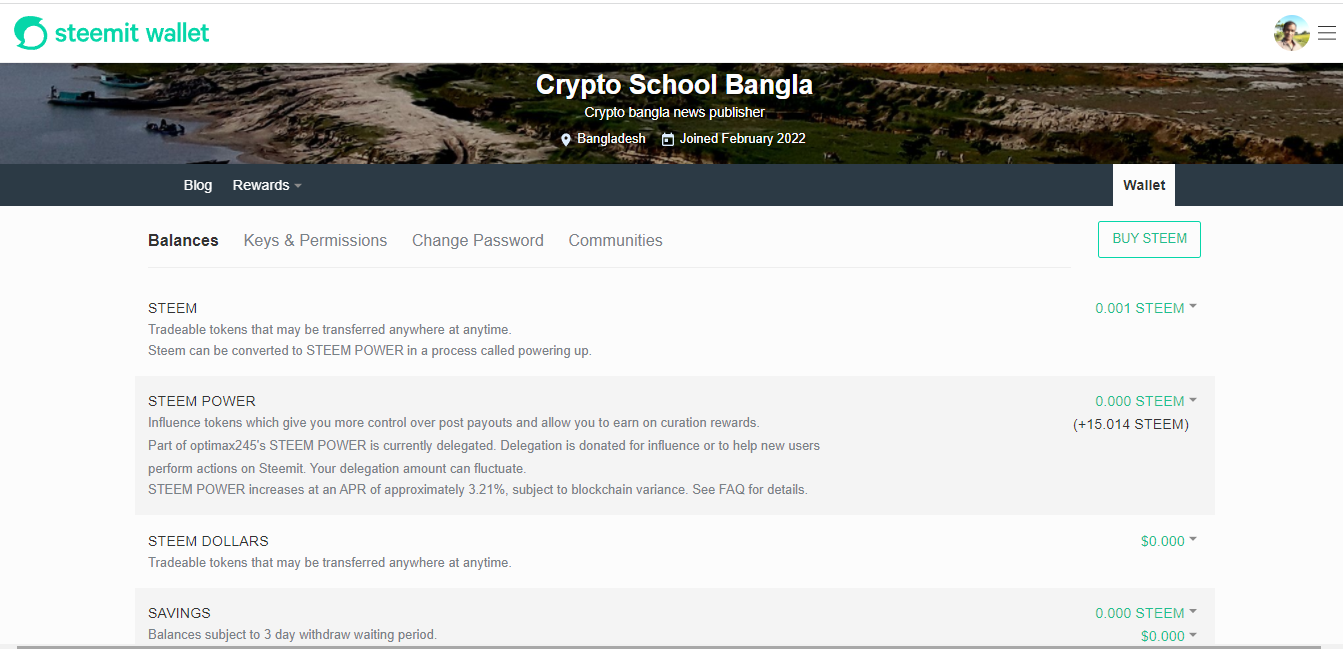Click the steemit wallet title text
This screenshot has width=1343, height=649.
(132, 33)
